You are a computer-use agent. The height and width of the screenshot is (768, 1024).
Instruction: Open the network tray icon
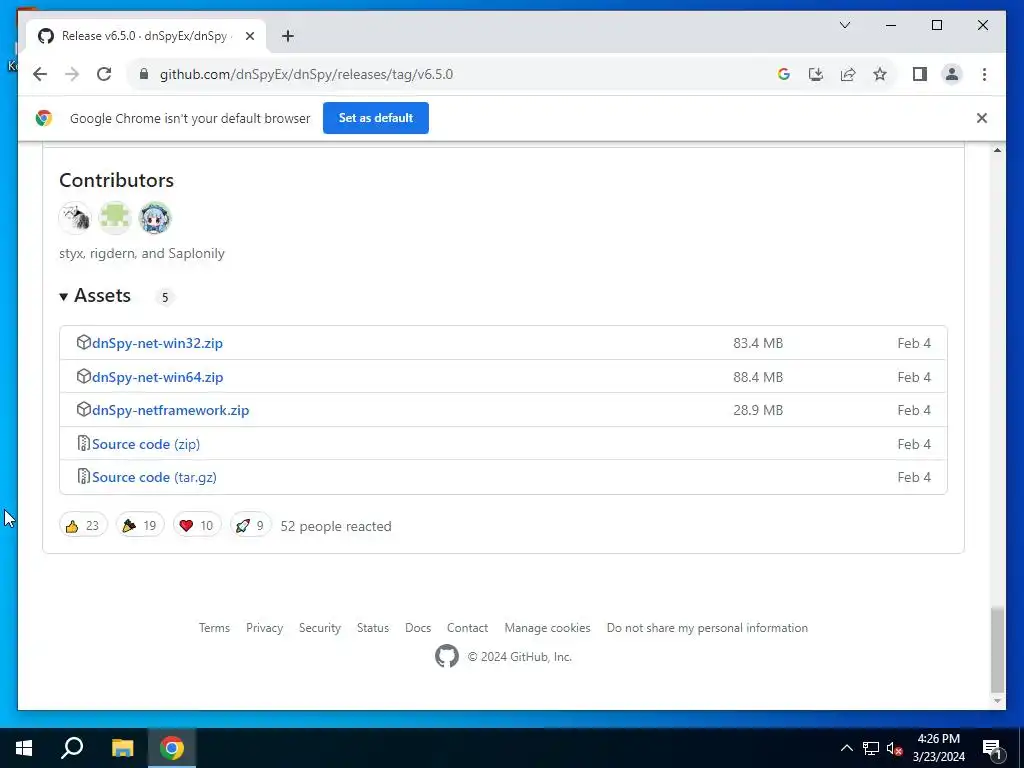point(871,748)
